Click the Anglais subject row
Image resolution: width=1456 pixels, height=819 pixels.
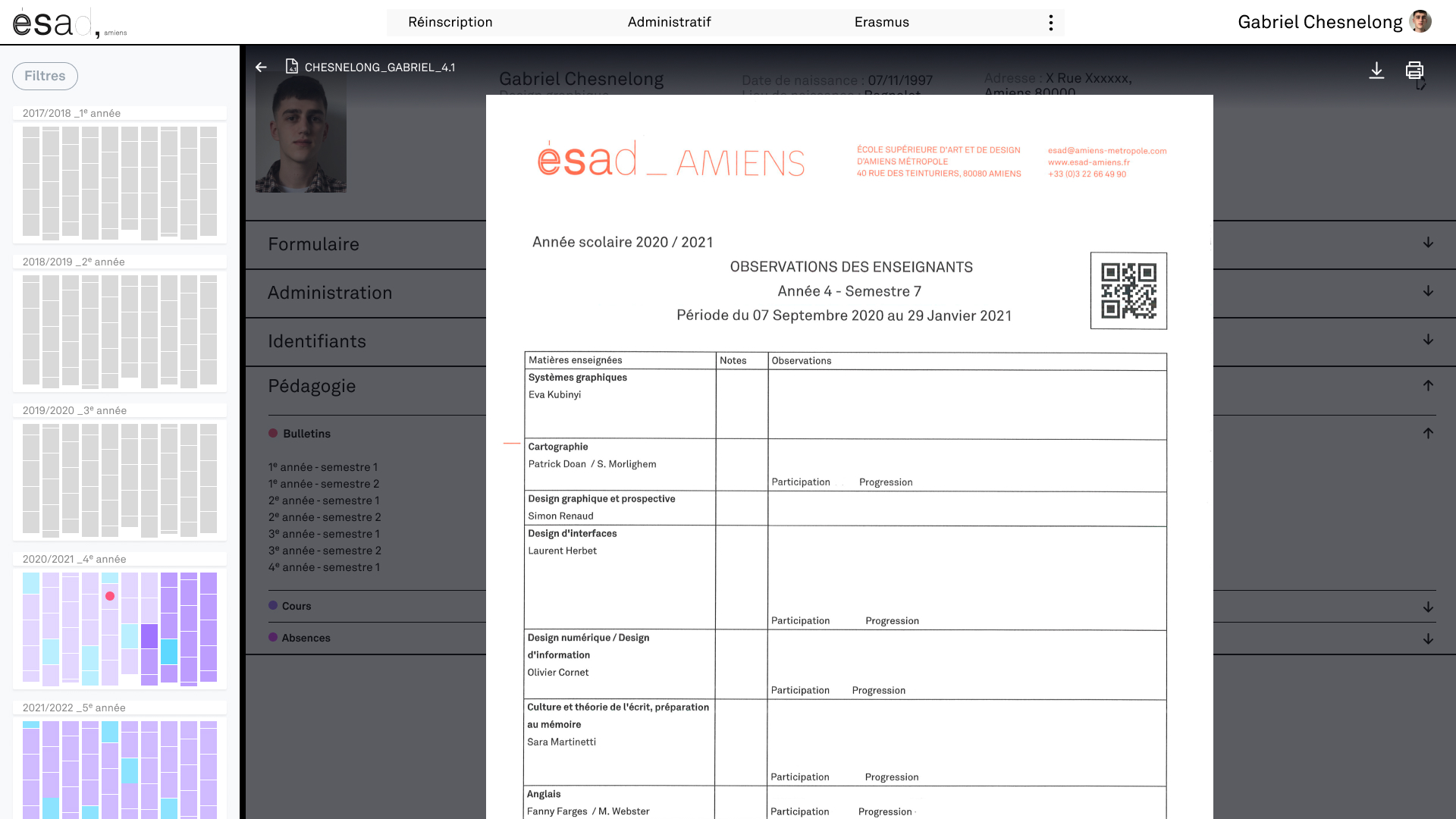[845, 802]
